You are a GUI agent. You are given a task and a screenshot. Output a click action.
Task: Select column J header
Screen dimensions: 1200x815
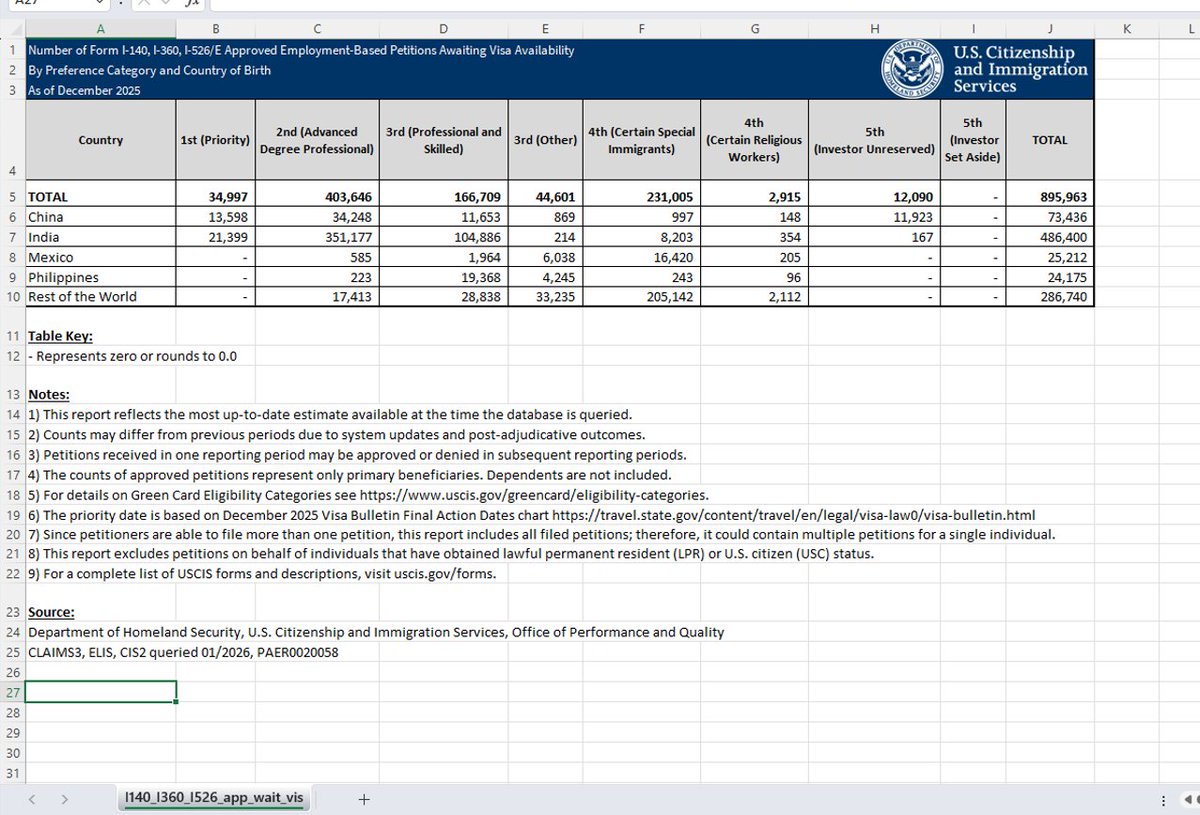tap(1049, 28)
